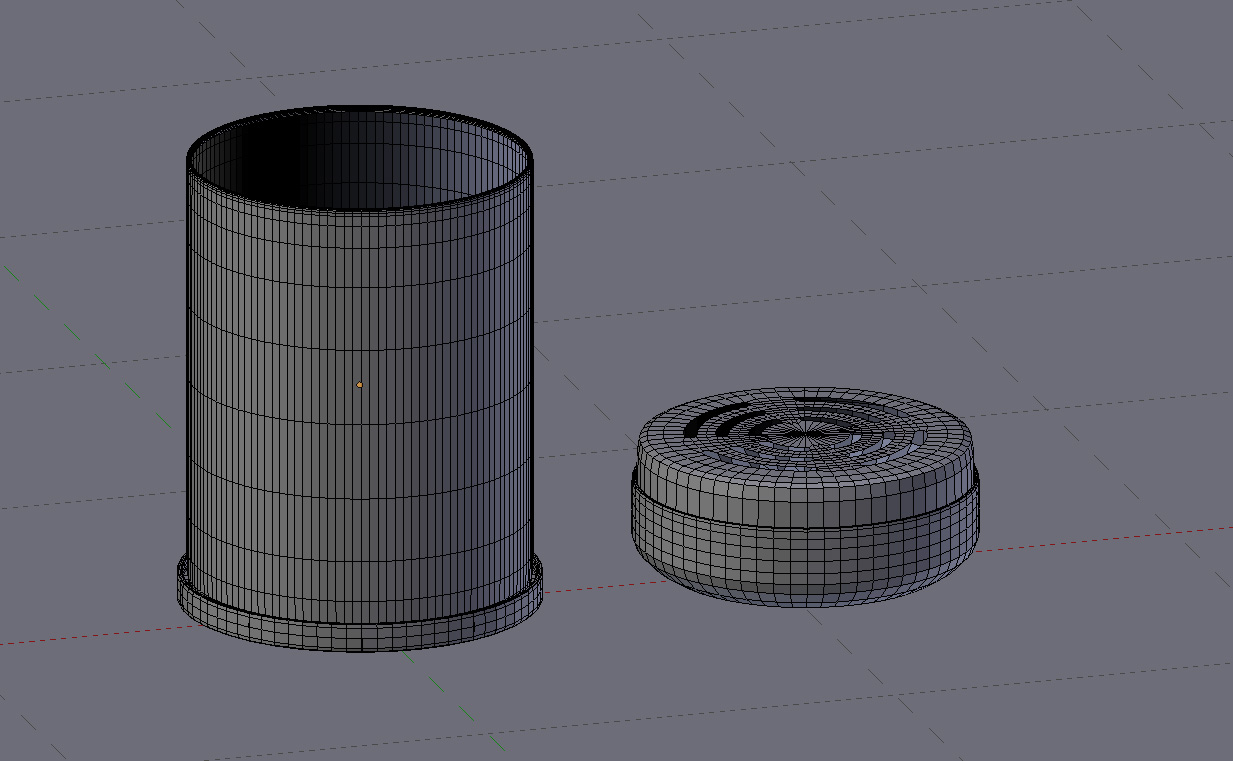Select the round lid mesh object
1233x761 pixels.
pyautogui.click(x=804, y=497)
